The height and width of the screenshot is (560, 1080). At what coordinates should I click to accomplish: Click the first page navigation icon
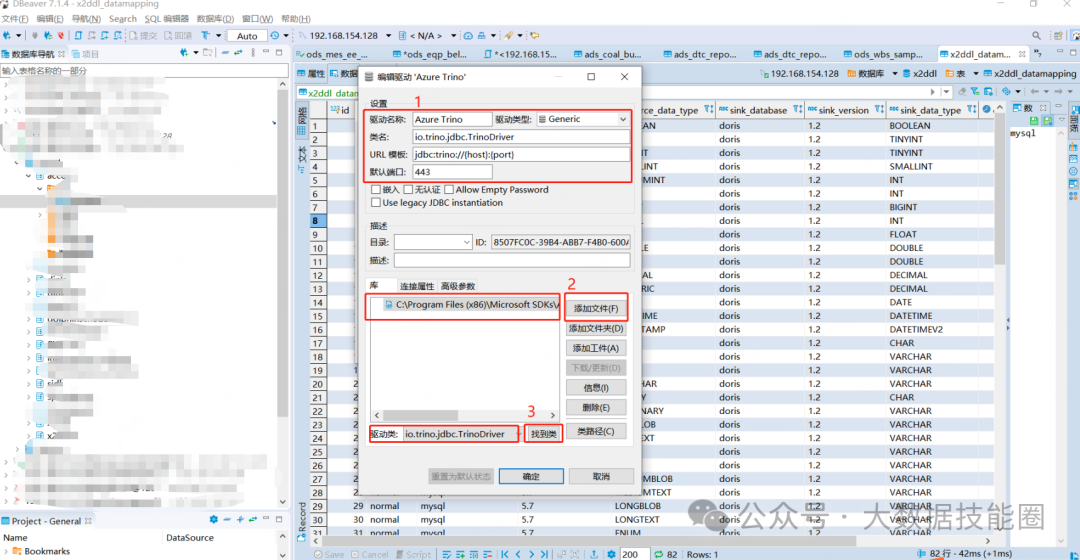coord(505,554)
